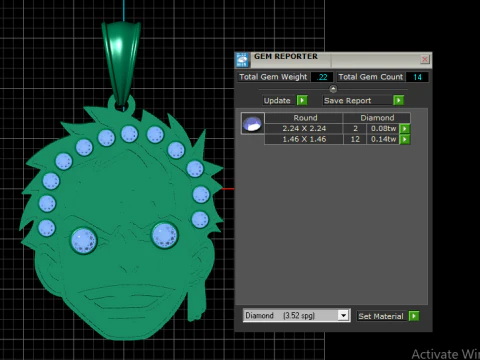Screen dimensions: 480x360
Task: Click the 0.14tw weight cell
Action: click(x=383, y=139)
